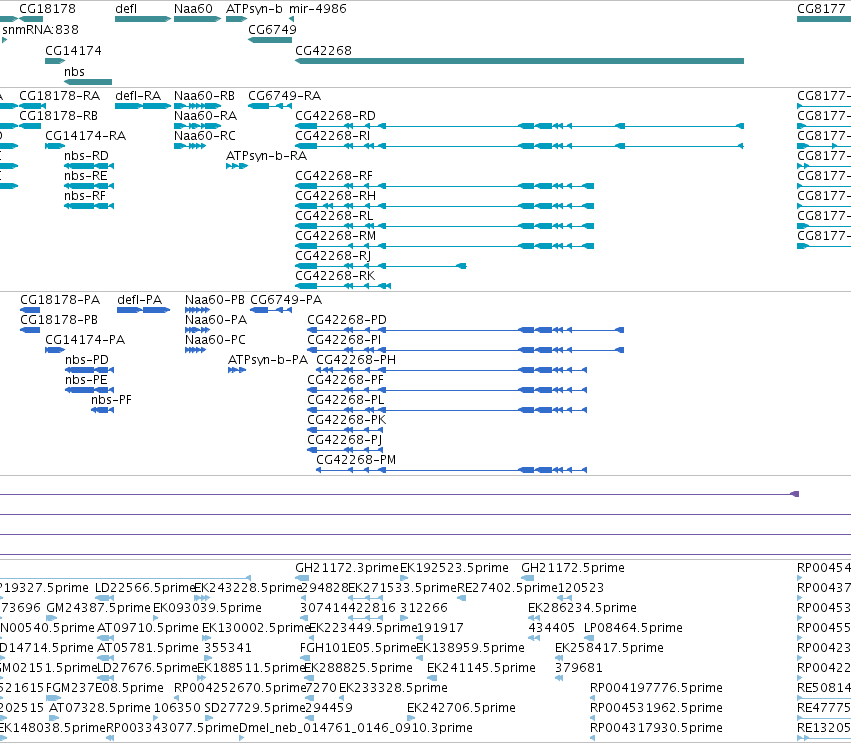Click transcript label nbs-RF
Image resolution: width=851 pixels, height=743 pixels.
85,196
